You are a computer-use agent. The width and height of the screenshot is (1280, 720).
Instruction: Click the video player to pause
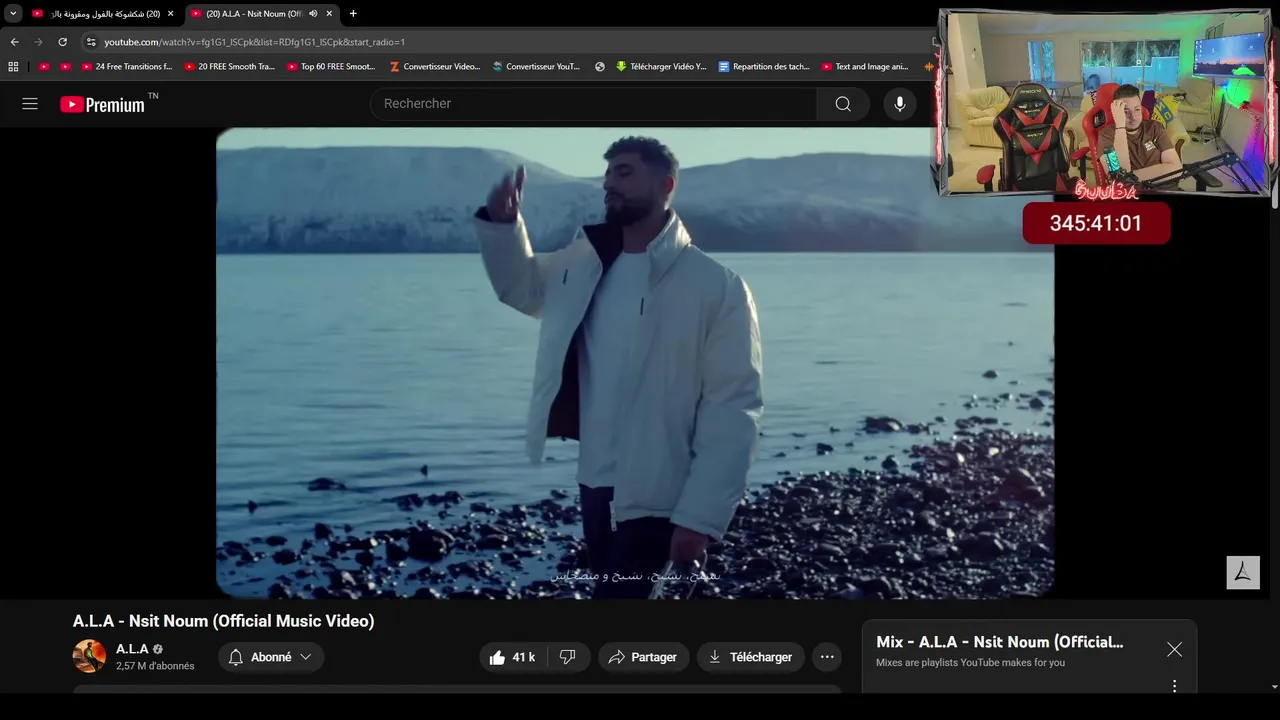pos(635,363)
